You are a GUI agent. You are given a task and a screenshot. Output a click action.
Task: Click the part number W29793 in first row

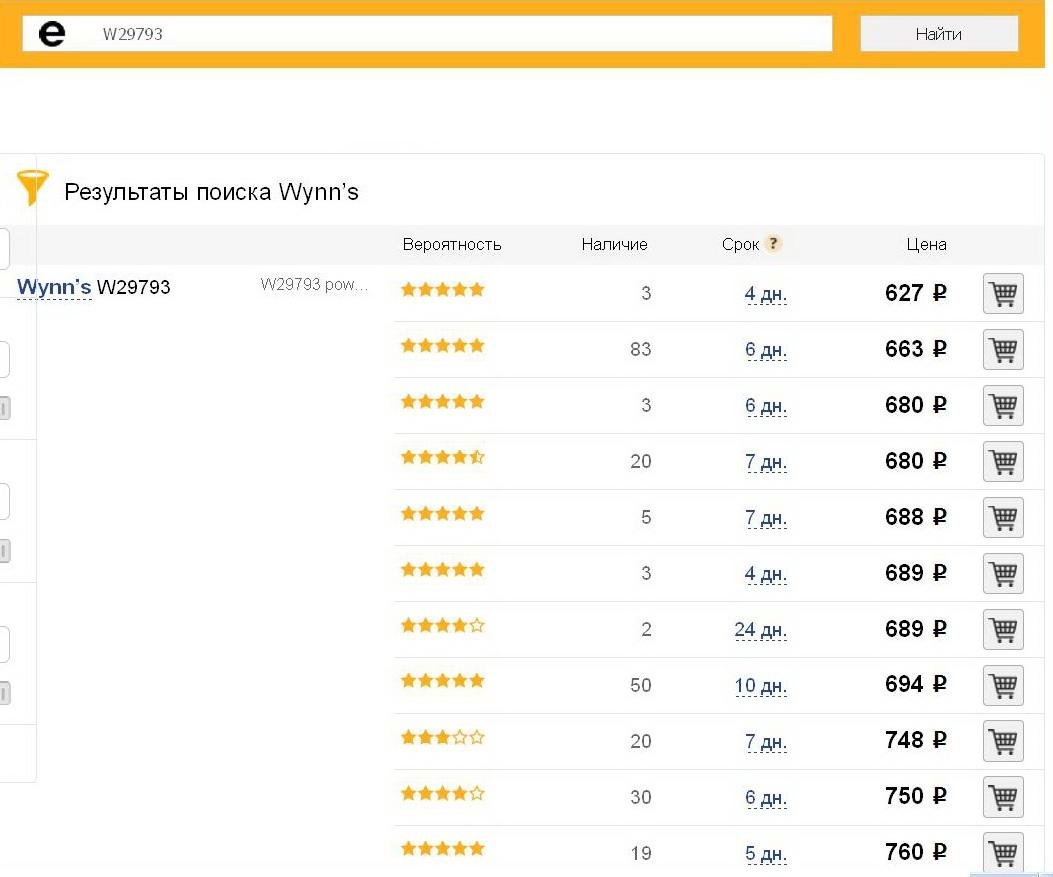pos(134,287)
